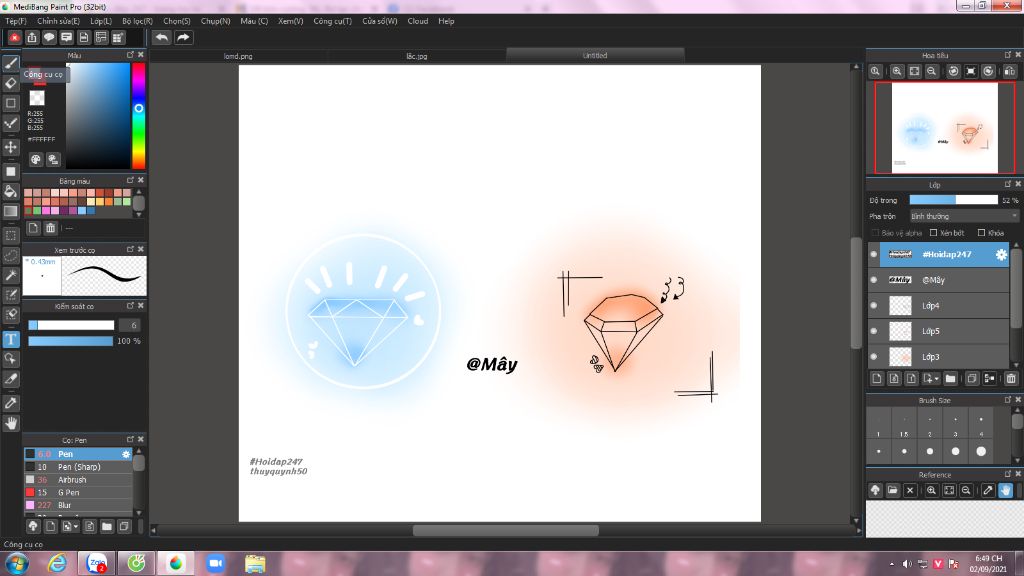Open the Zoom app from taskbar
Screen dimensions: 1024x576
click(x=215, y=563)
